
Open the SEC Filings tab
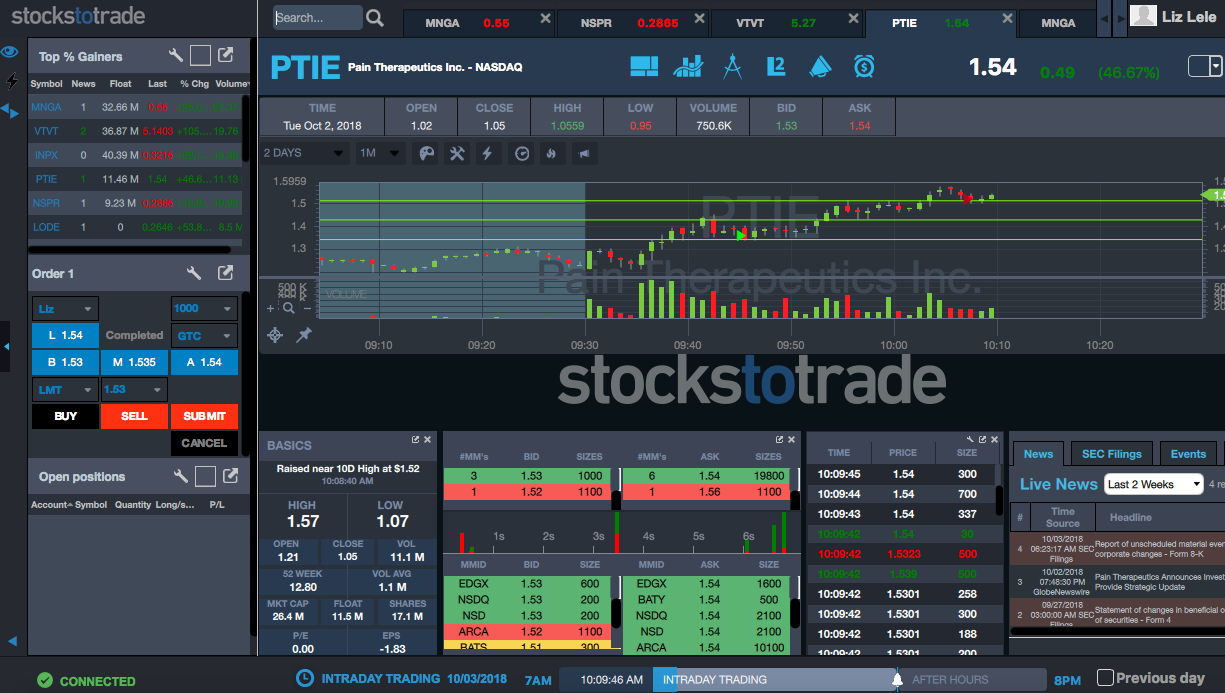(1111, 453)
